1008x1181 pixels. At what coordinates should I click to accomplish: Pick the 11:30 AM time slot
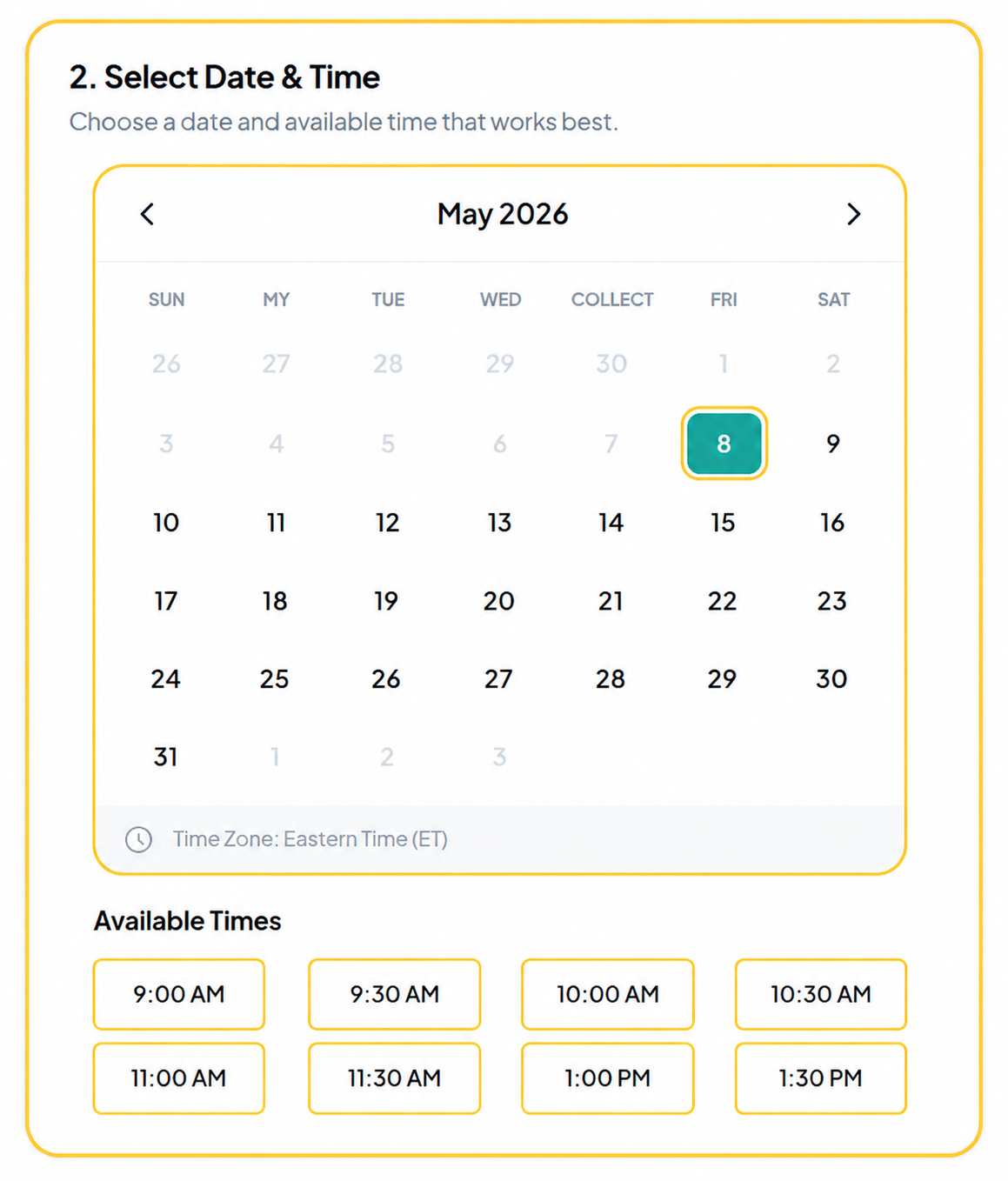pyautogui.click(x=395, y=1078)
